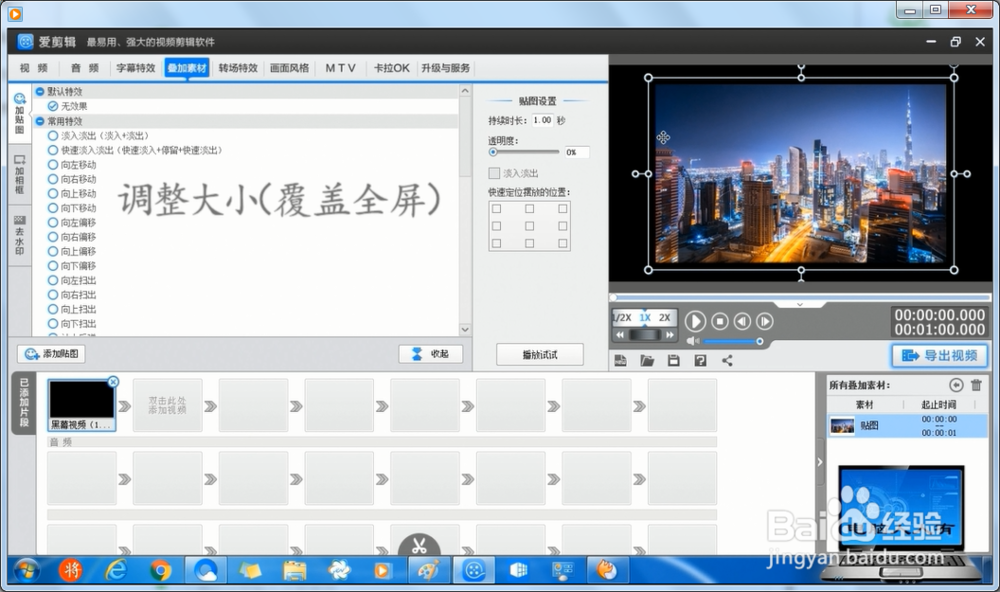Delete overlay material with trash icon
1000x592 pixels.
click(976, 385)
